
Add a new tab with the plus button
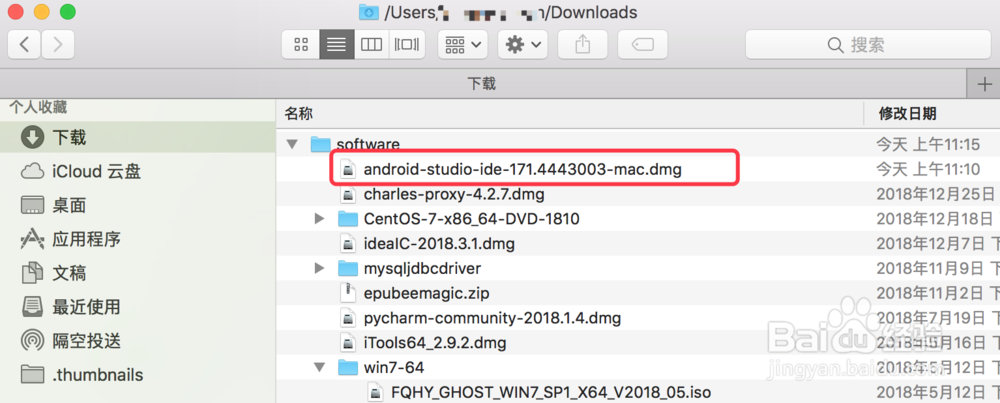coord(984,84)
